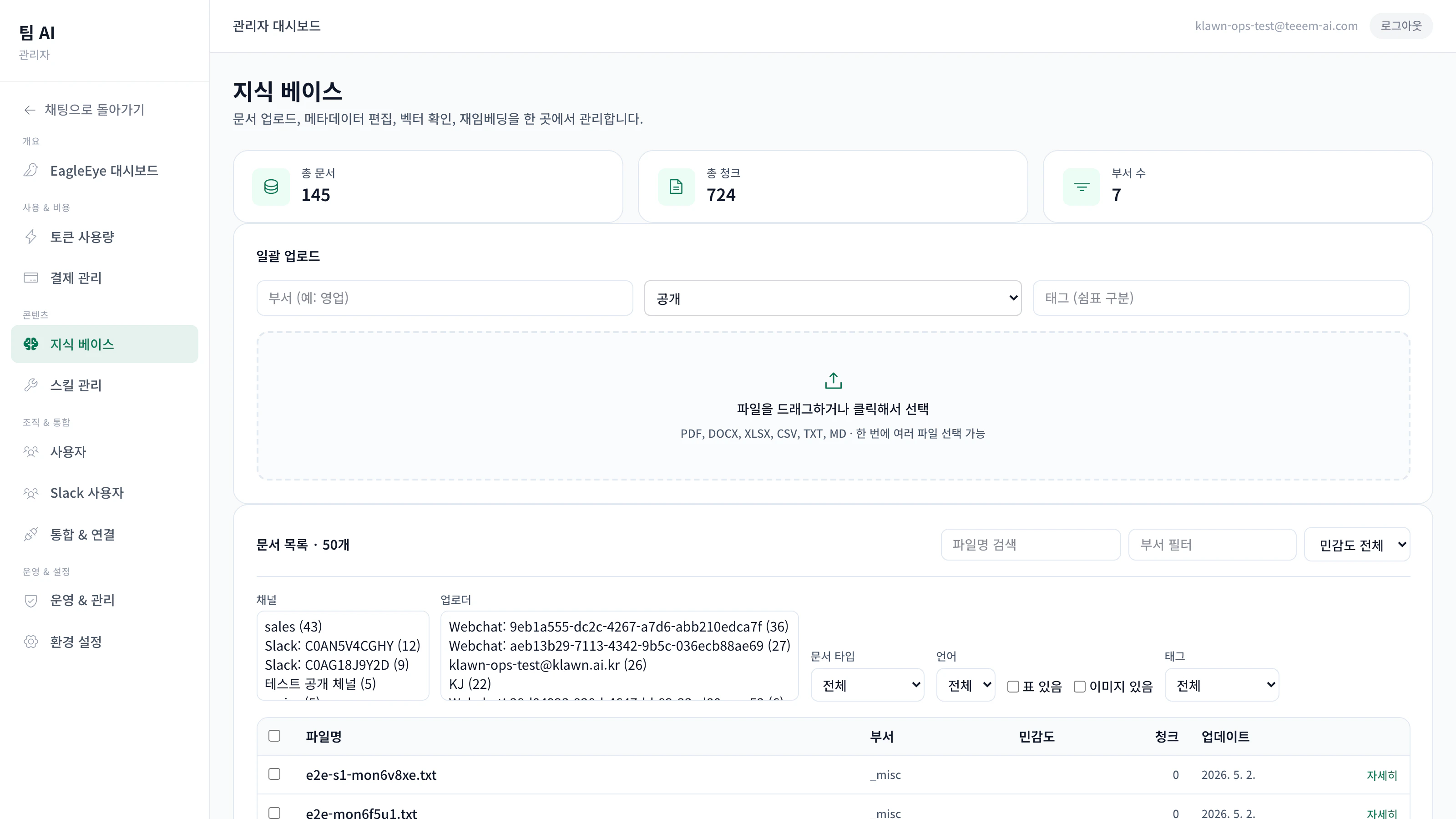Click the filter icon on 부서 수 card
This screenshot has width=1456, height=819.
(1081, 187)
